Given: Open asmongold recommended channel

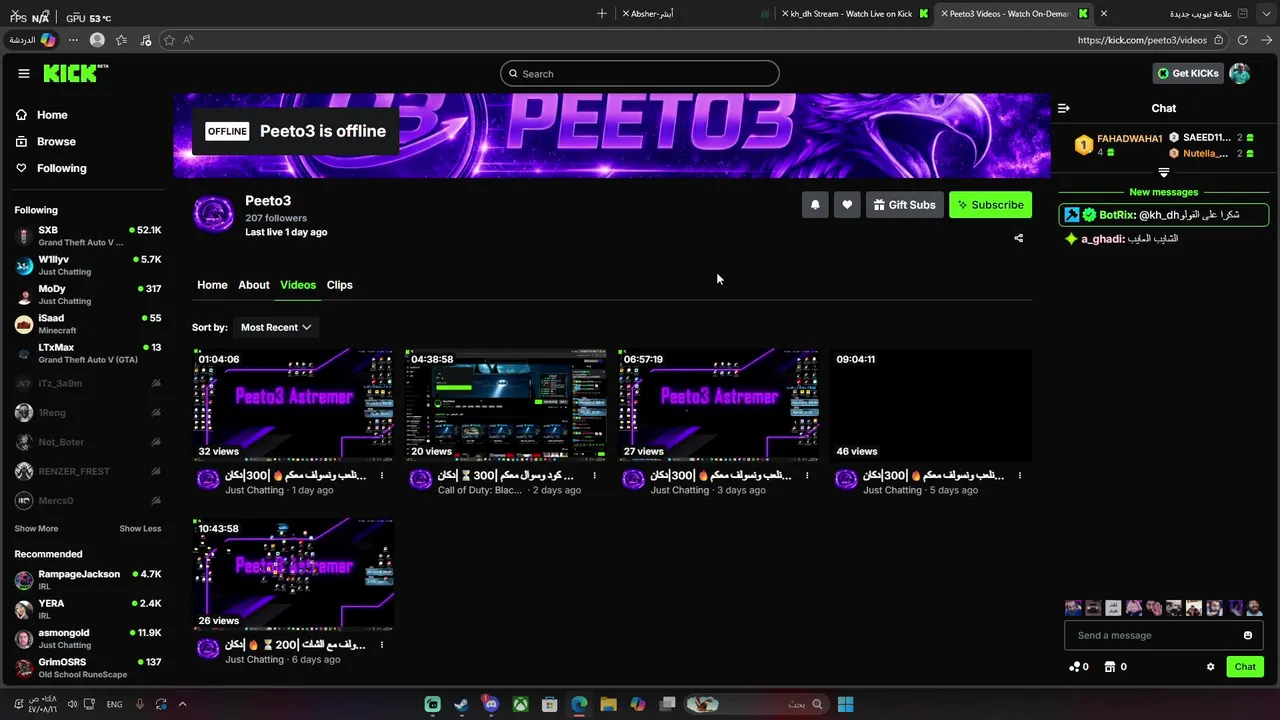Looking at the screenshot, I should pyautogui.click(x=88, y=638).
